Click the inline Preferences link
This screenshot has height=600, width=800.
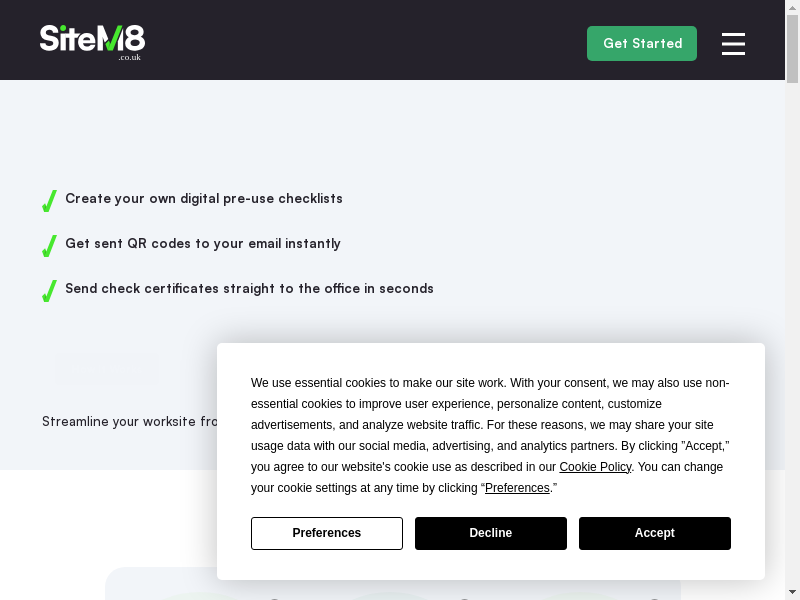pyautogui.click(x=517, y=488)
